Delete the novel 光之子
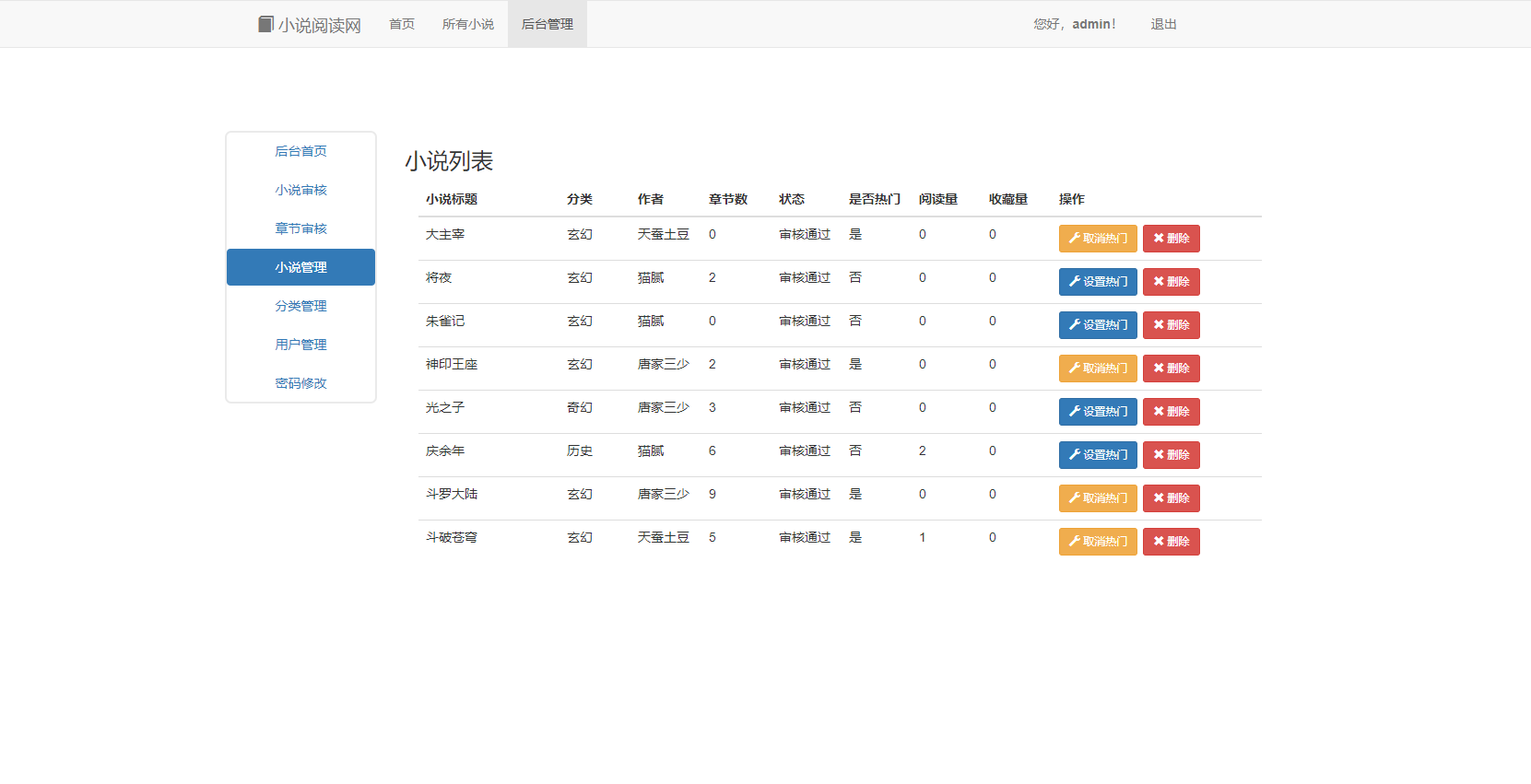 point(1172,412)
